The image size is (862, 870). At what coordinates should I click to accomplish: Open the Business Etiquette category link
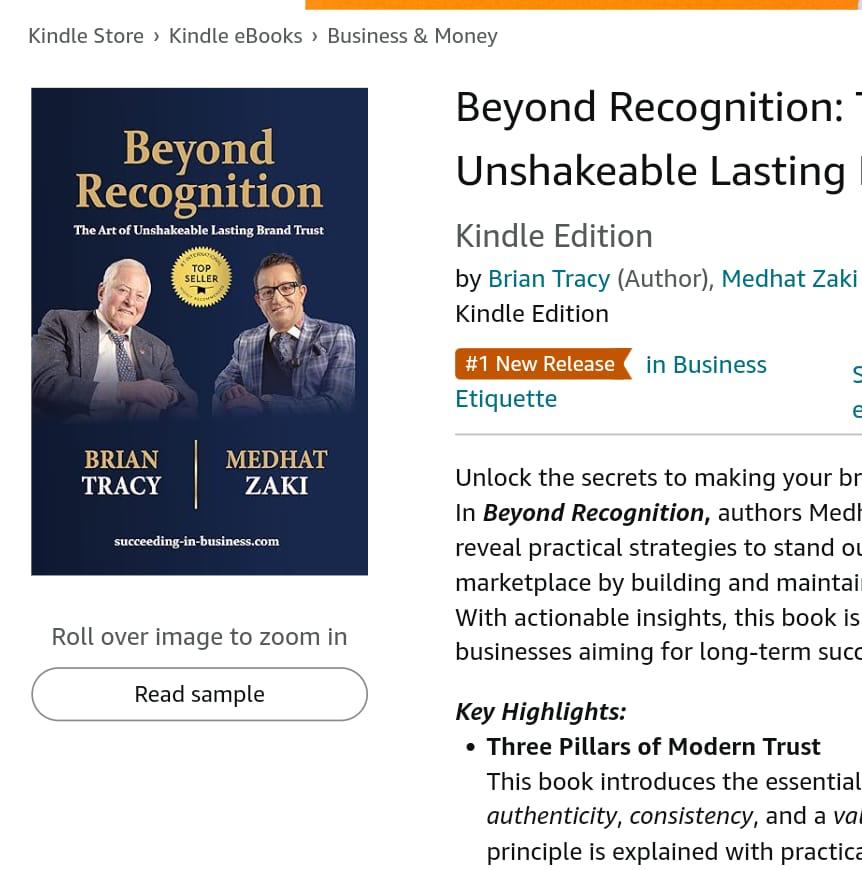611,380
